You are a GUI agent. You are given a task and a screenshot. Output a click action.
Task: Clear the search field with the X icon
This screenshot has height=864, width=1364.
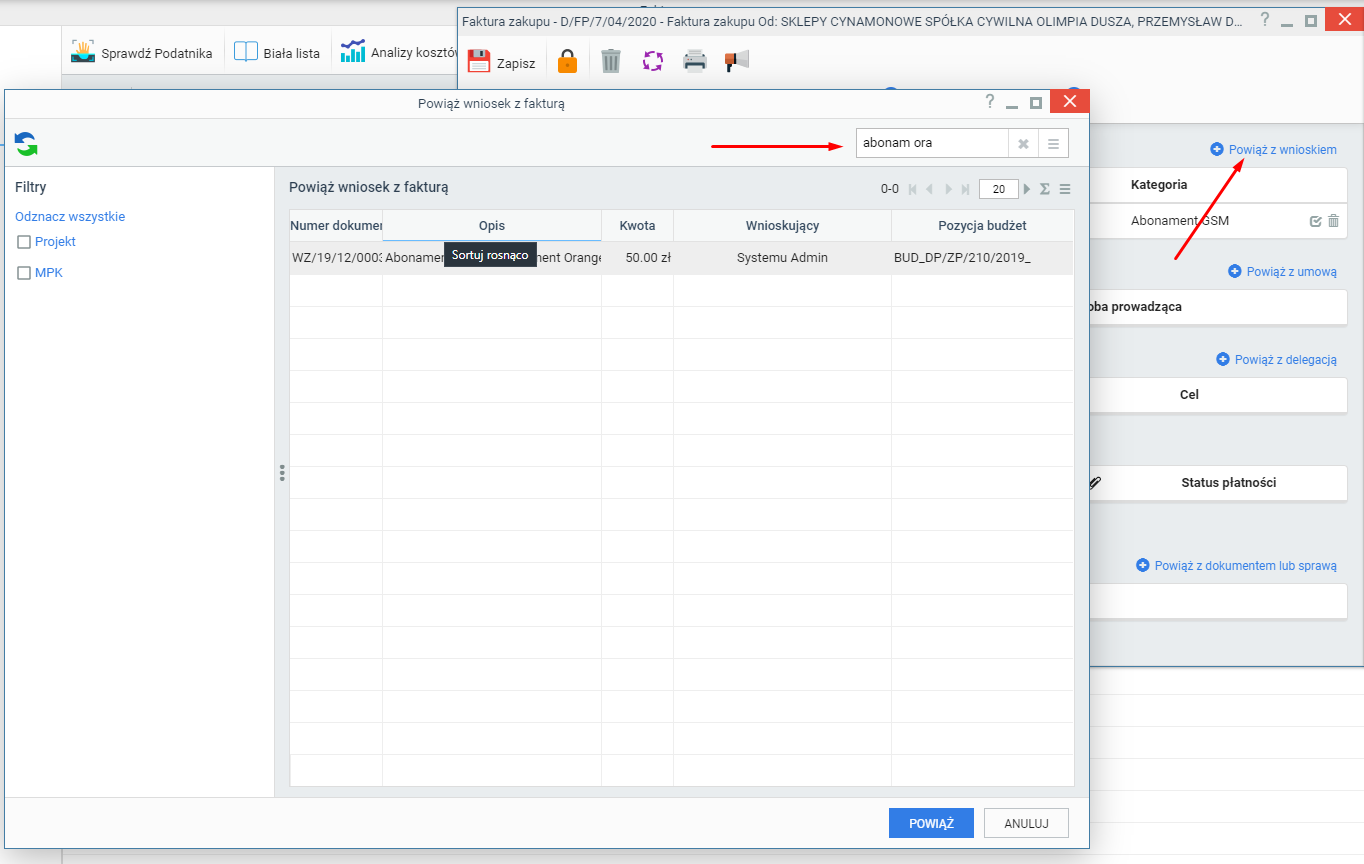click(1023, 143)
